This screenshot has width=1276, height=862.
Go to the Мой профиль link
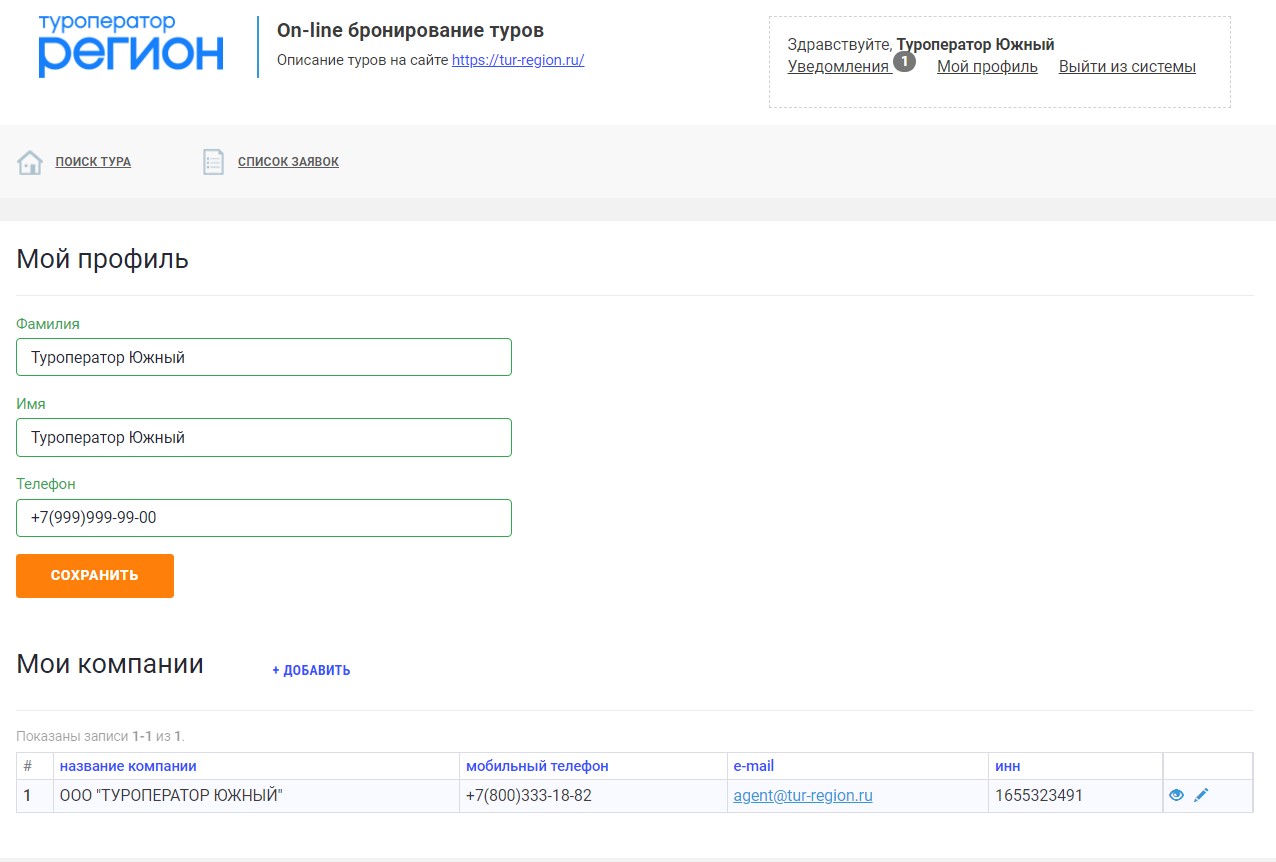pyautogui.click(x=987, y=67)
